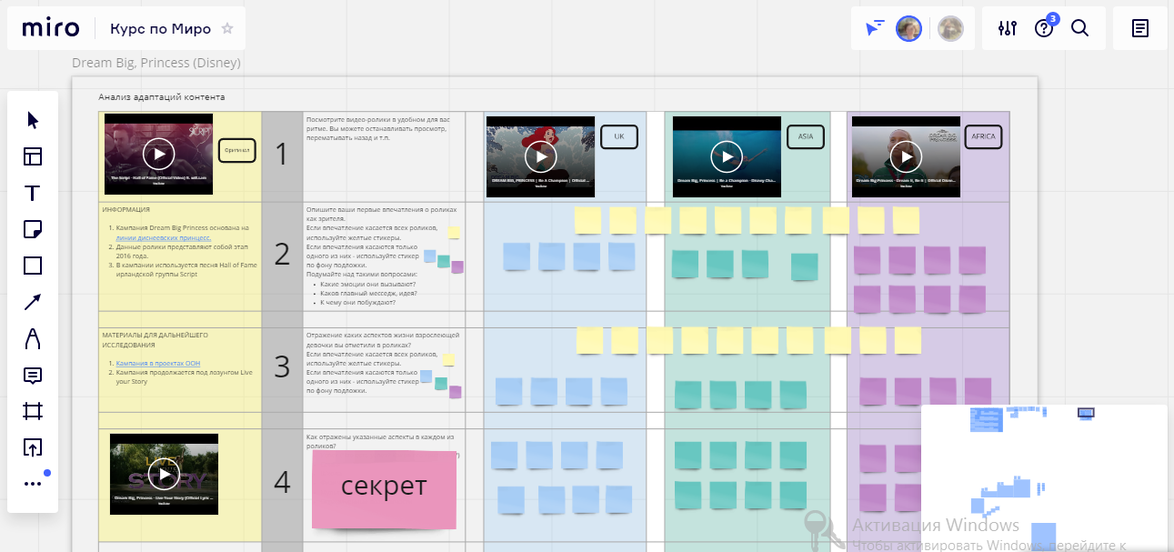This screenshot has width=1174, height=552.
Task: Play the ASIA video
Action: [726, 157]
